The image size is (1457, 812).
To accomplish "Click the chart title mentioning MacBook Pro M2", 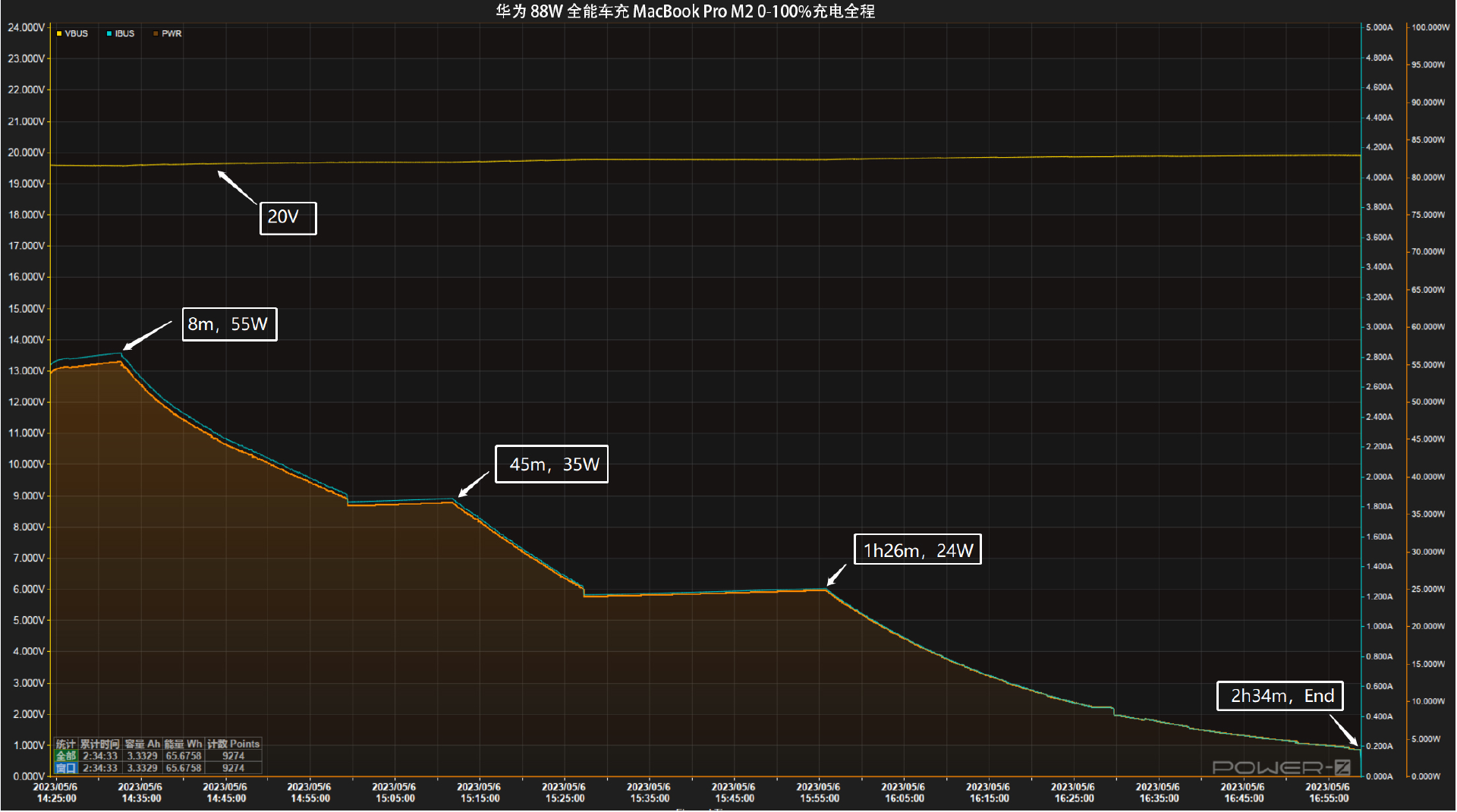I will coord(685,11).
